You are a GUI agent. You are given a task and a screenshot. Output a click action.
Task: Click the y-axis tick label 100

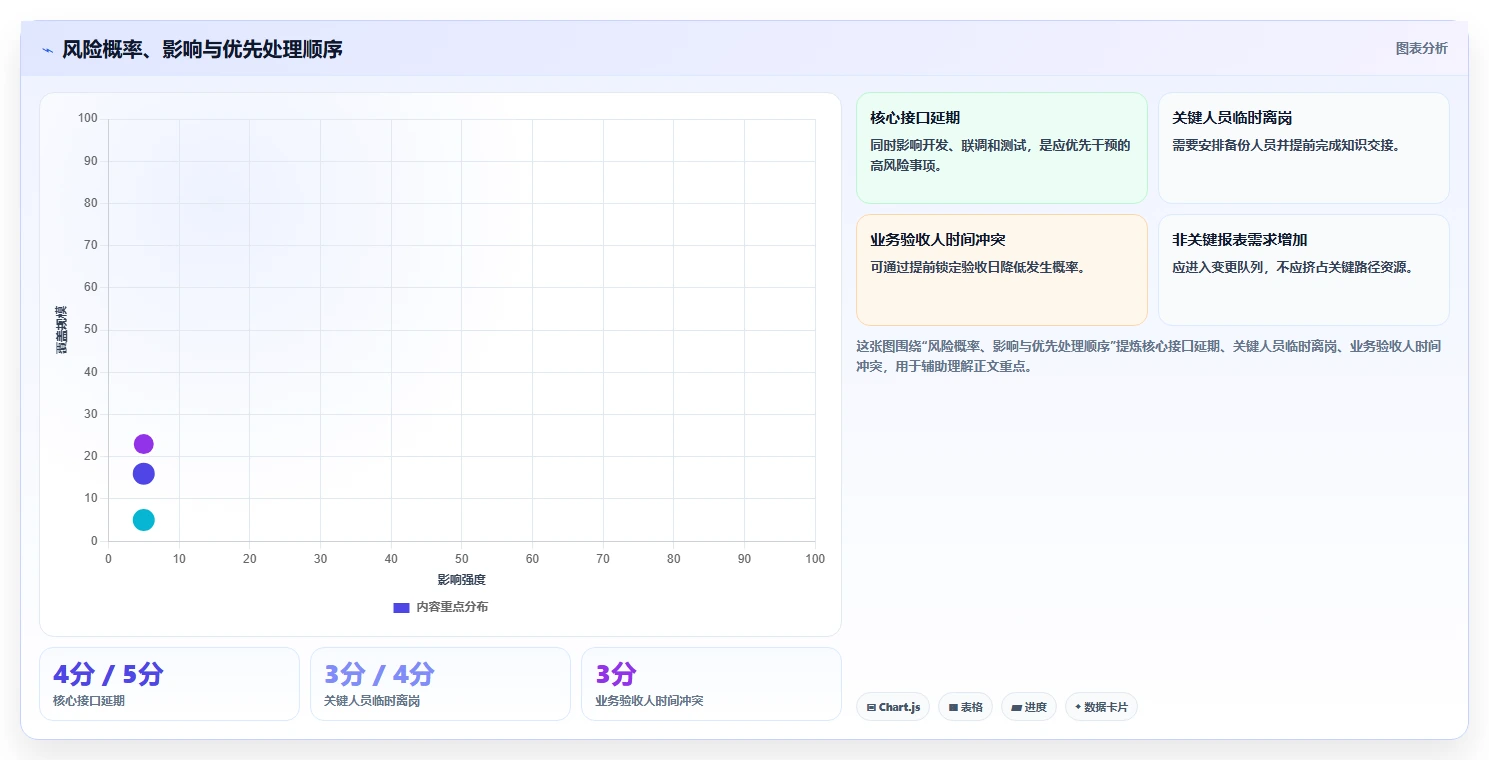tap(88, 119)
